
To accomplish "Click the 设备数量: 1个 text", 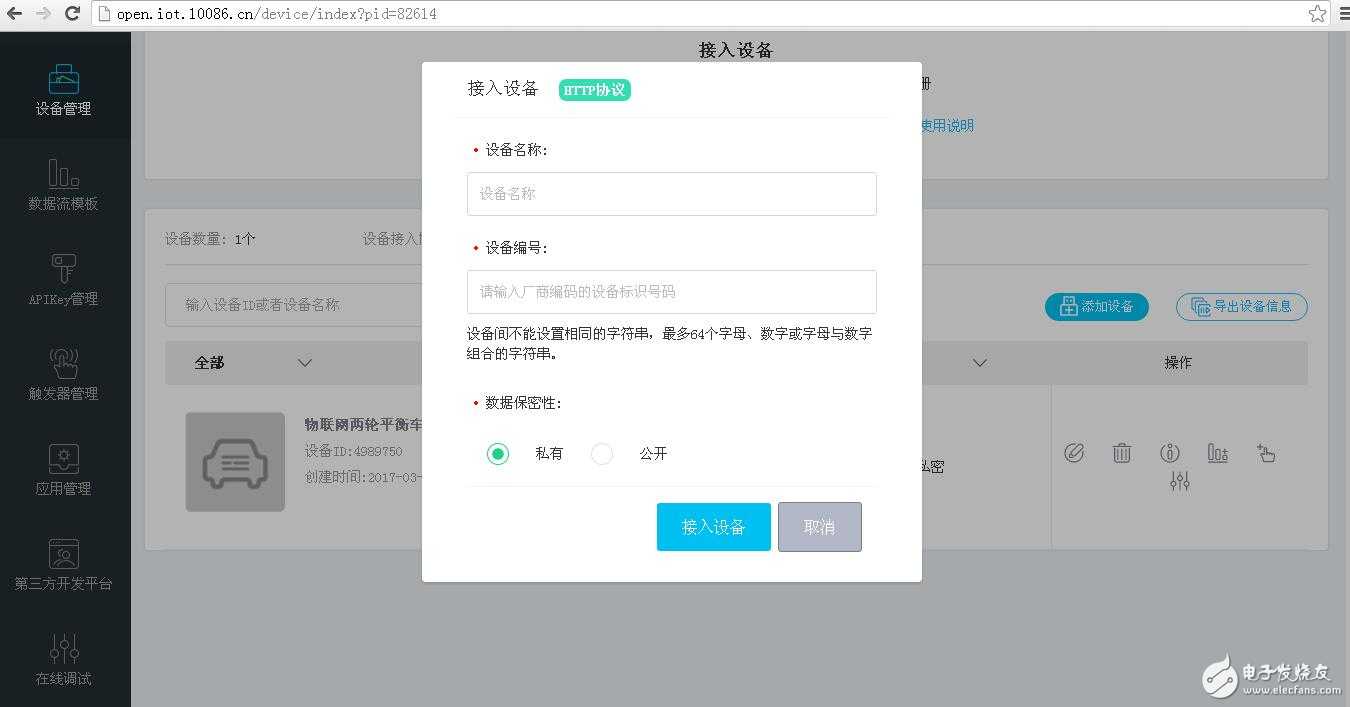I will point(210,239).
